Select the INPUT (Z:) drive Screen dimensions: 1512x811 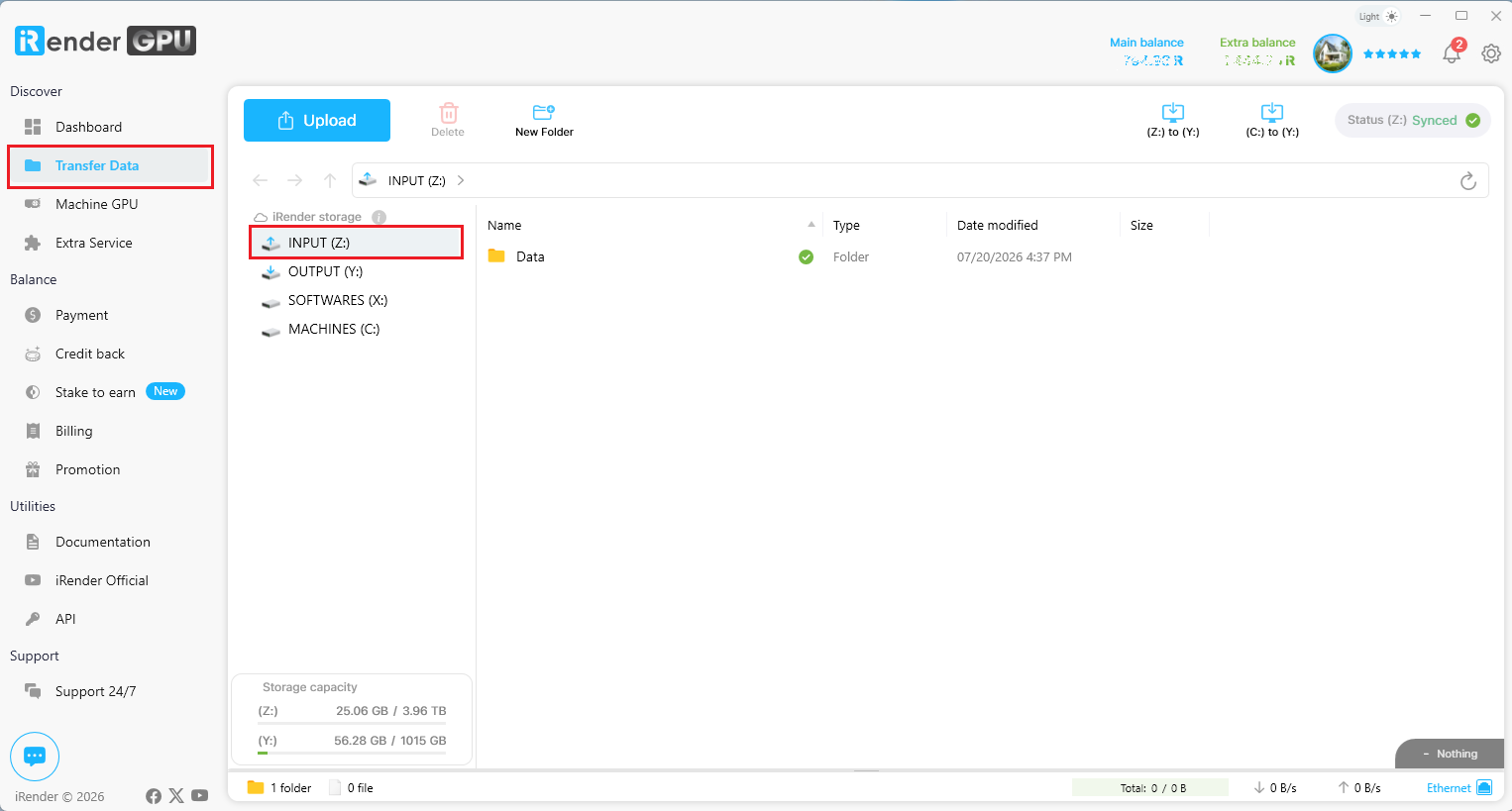[x=356, y=243]
